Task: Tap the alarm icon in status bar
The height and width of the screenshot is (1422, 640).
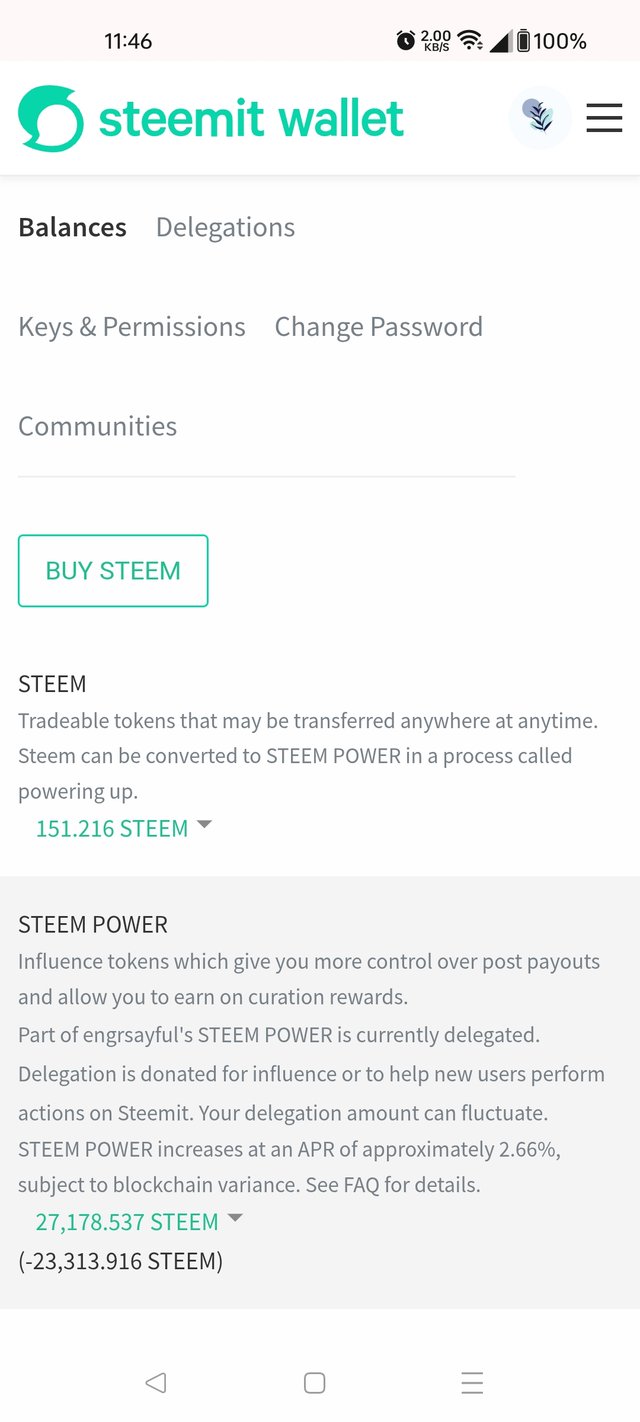Action: click(x=405, y=41)
